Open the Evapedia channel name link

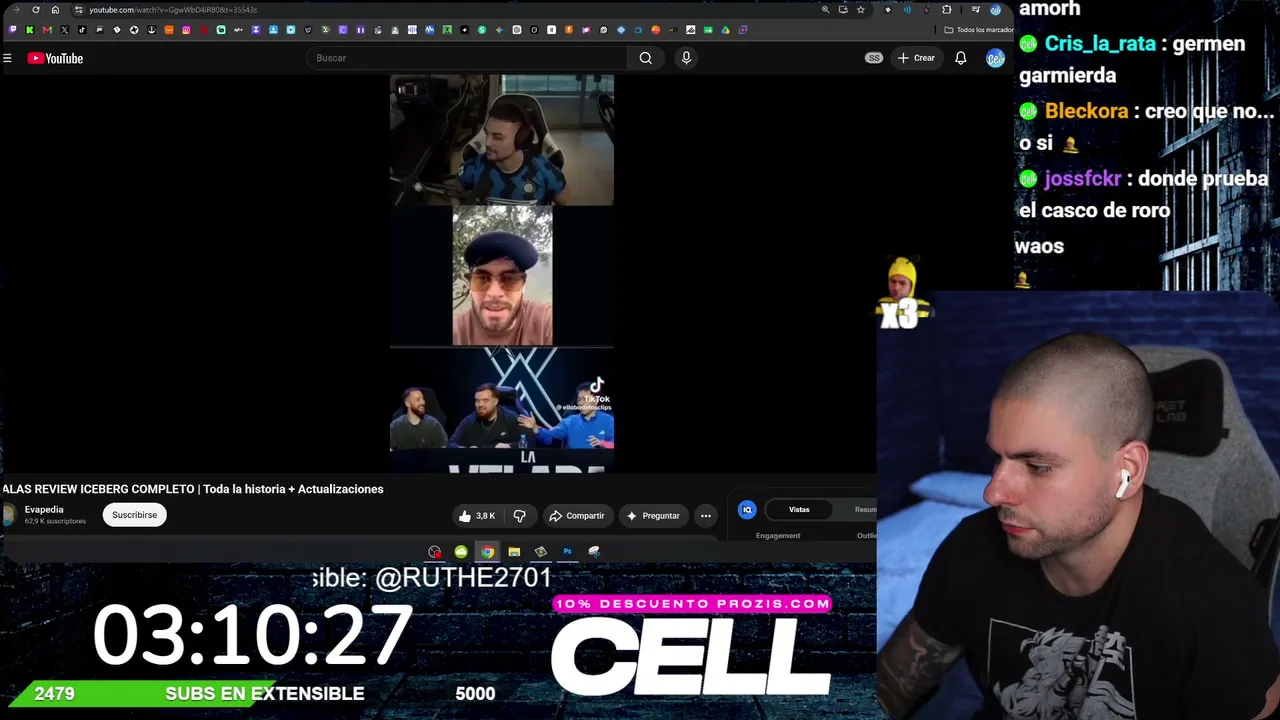click(44, 510)
